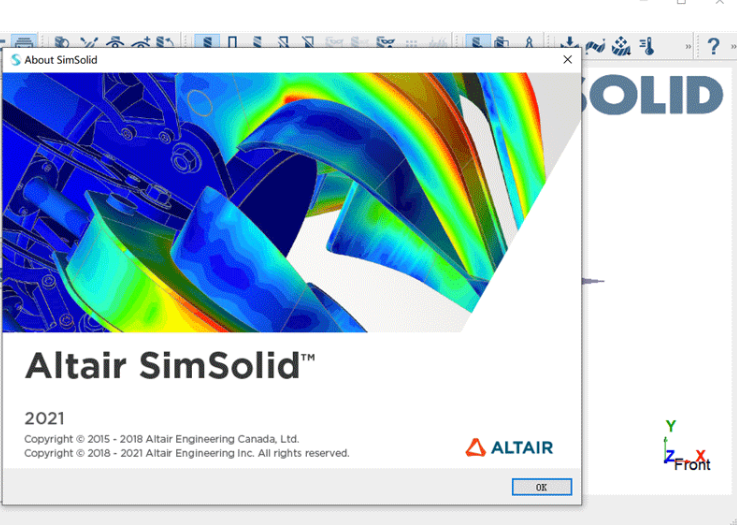The width and height of the screenshot is (737, 525).
Task: Click the eye with plus toolbar icon
Action: (140, 42)
